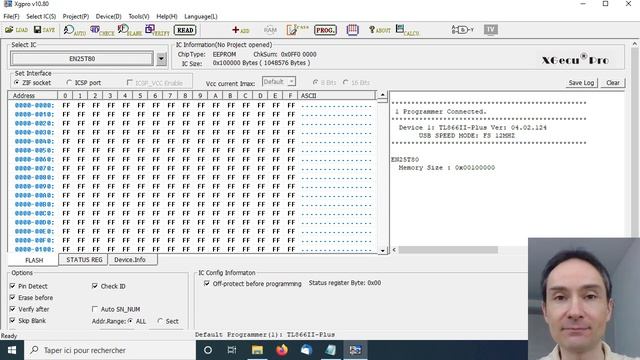Open the Select IC dropdown arrow

tap(161, 59)
